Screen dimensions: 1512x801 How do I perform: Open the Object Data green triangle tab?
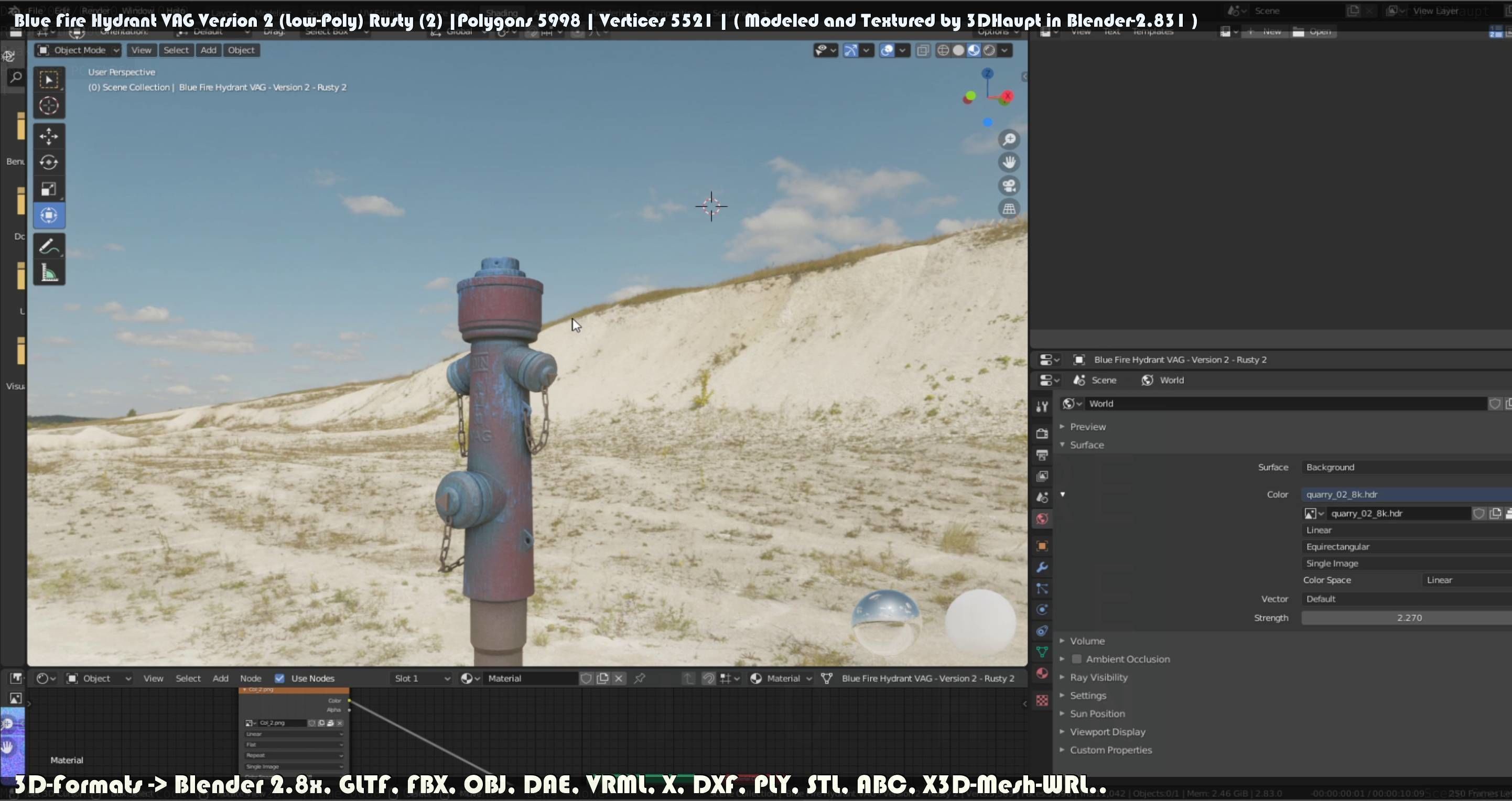pyautogui.click(x=1042, y=652)
